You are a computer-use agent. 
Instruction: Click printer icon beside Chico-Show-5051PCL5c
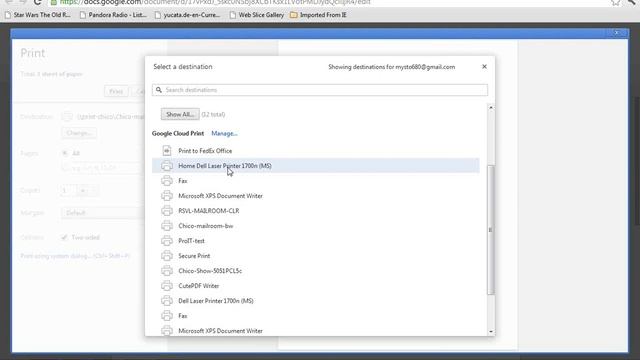(167, 271)
